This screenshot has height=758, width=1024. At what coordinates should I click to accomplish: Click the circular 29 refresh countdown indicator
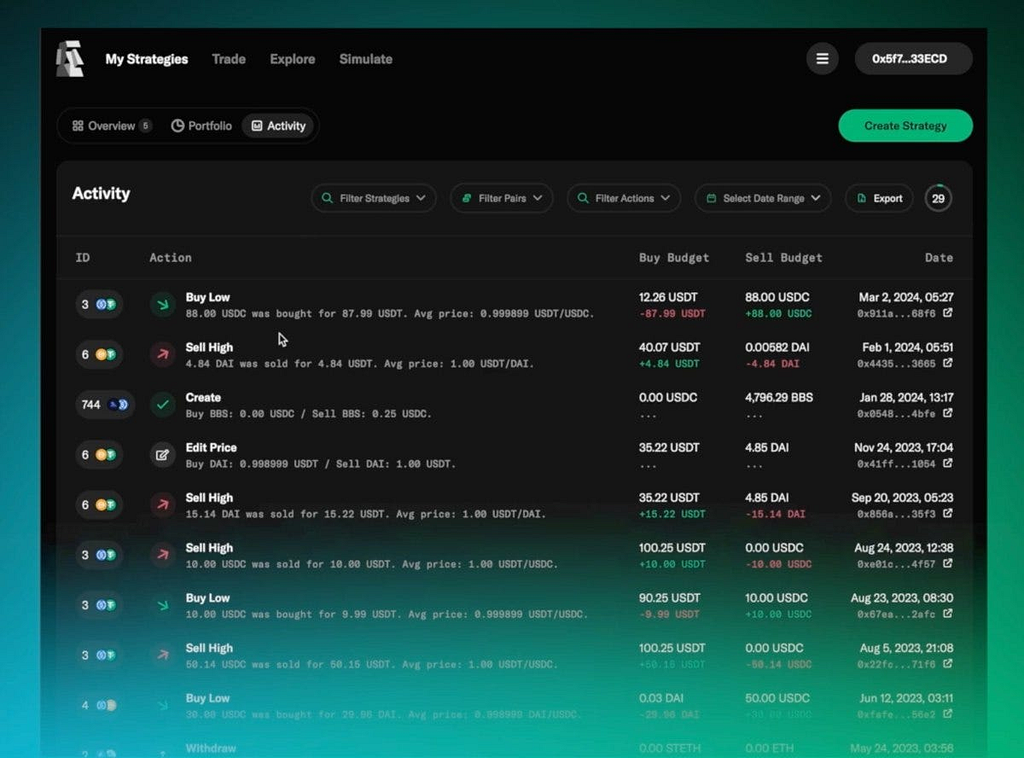(x=938, y=198)
